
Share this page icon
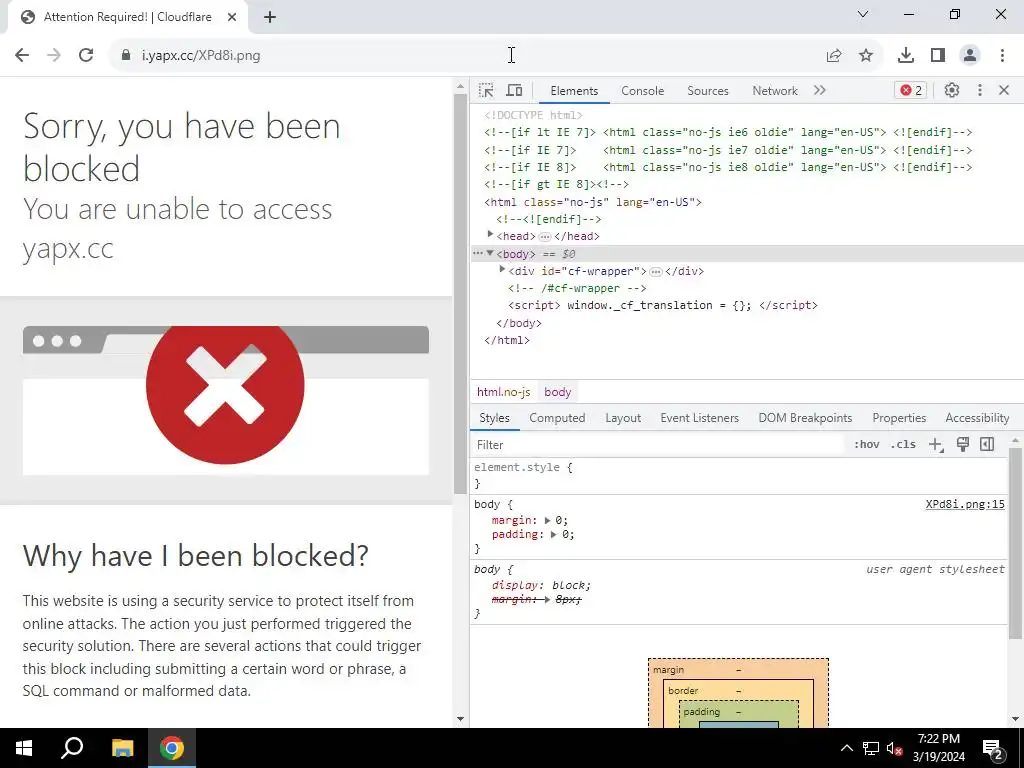coord(834,56)
